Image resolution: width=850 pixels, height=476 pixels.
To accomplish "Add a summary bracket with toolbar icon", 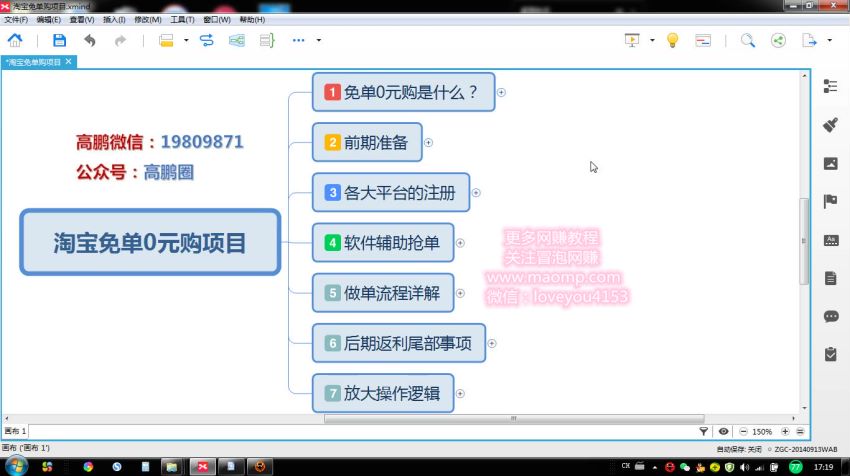I will [x=267, y=40].
